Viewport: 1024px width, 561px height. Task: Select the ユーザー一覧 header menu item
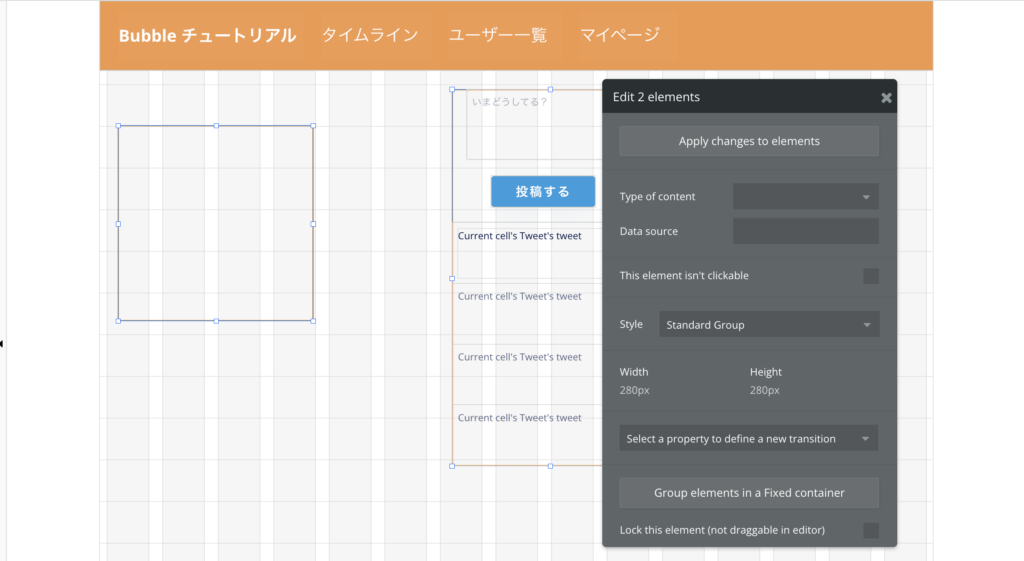pyautogui.click(x=498, y=35)
